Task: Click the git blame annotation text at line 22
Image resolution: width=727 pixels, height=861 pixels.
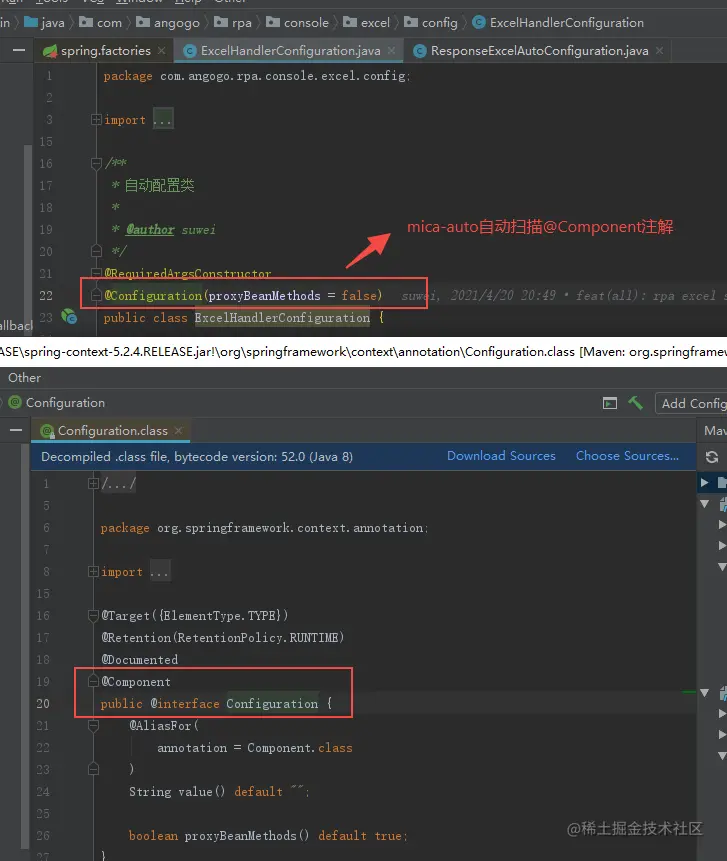Action: coord(563,295)
